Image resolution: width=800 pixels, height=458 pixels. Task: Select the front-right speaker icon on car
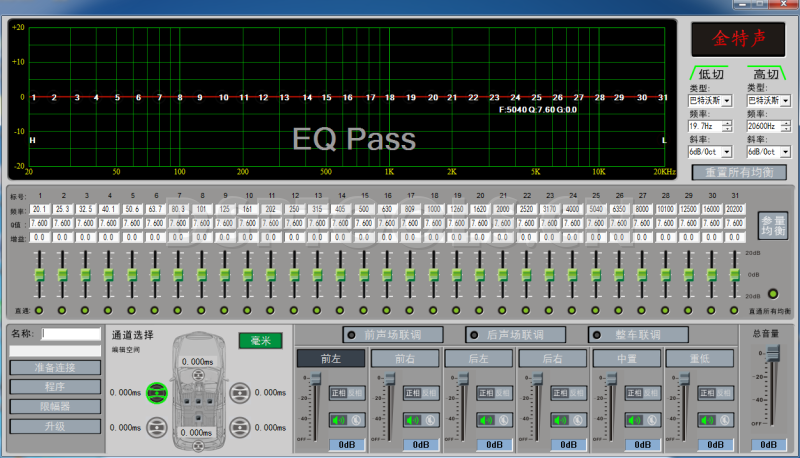point(239,393)
